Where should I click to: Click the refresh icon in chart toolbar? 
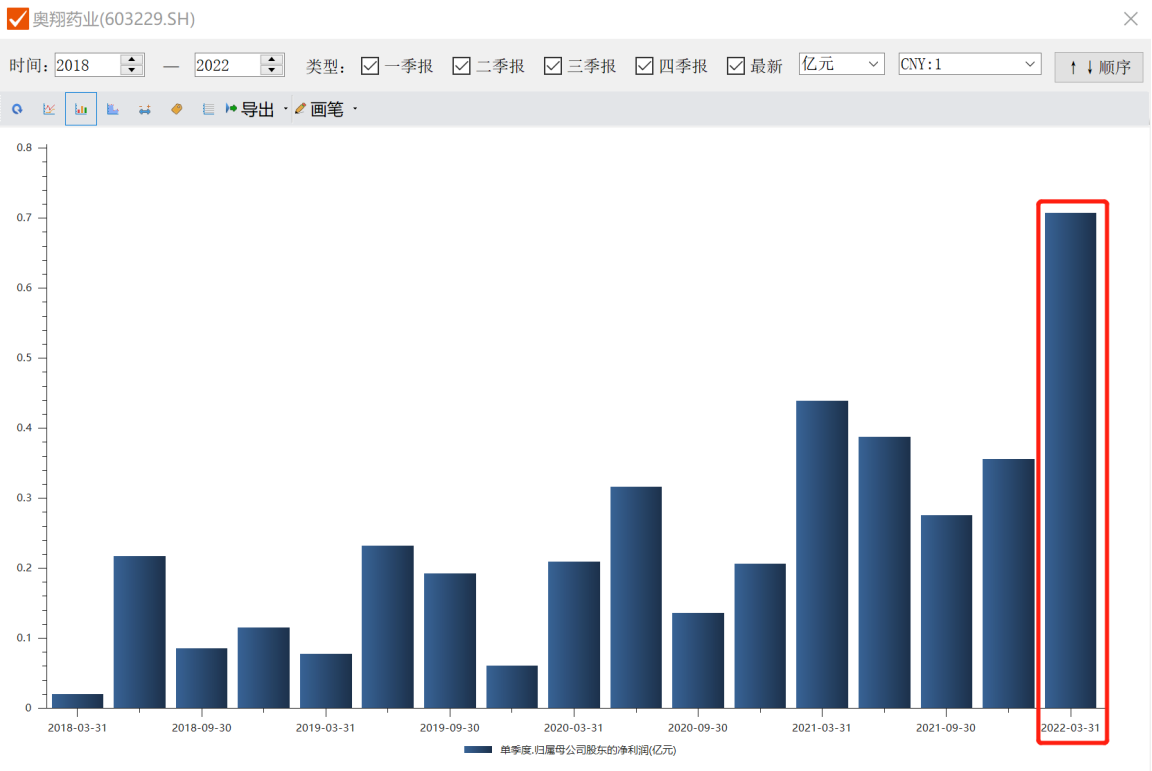tap(17, 109)
